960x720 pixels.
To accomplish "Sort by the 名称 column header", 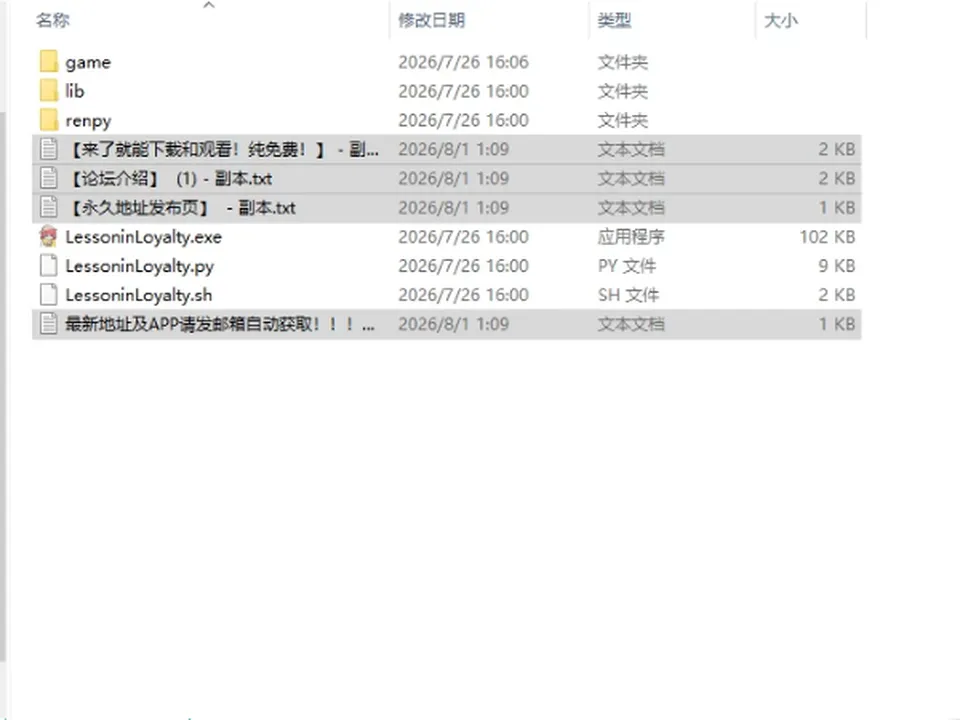I will pyautogui.click(x=53, y=20).
